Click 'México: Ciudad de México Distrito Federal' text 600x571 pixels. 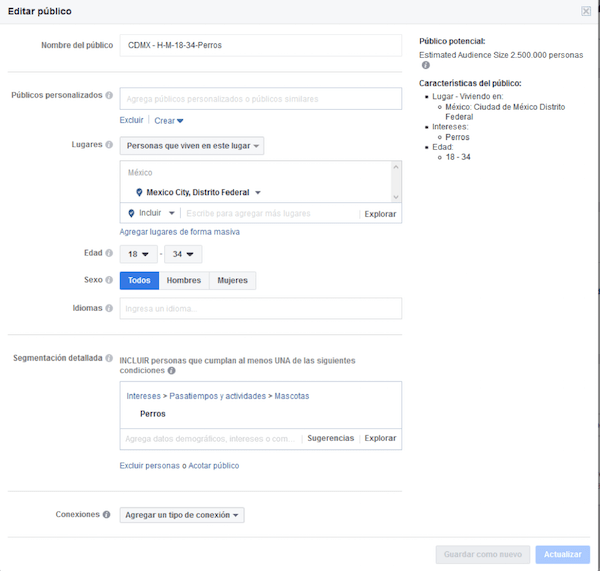coord(505,112)
